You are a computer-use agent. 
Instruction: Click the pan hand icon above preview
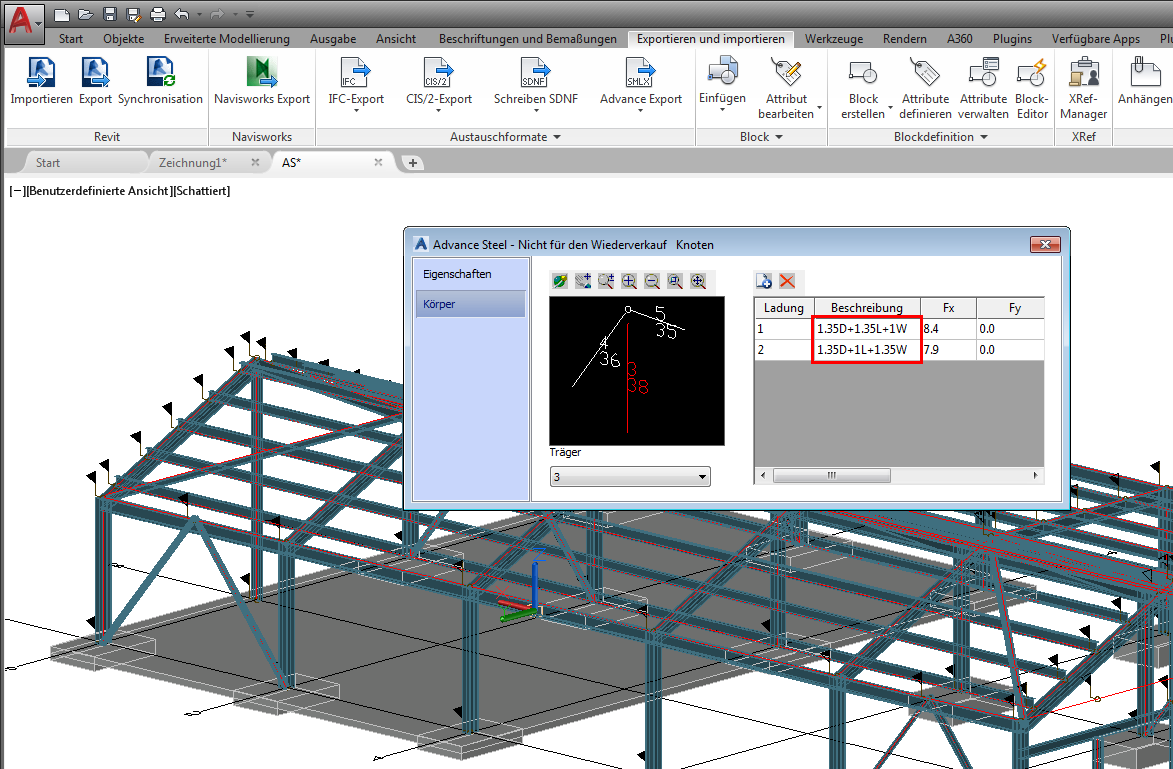coord(583,281)
